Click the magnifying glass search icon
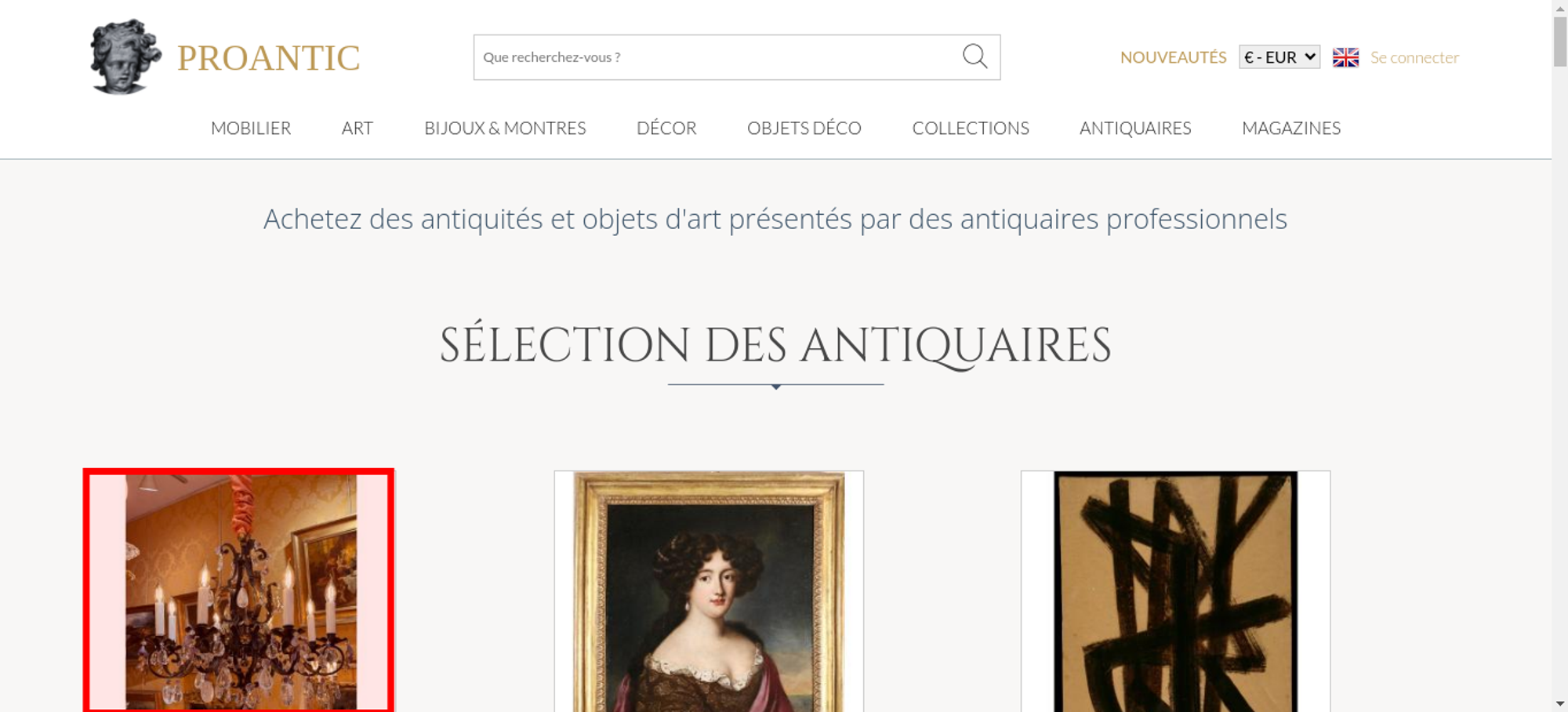 pyautogui.click(x=975, y=56)
